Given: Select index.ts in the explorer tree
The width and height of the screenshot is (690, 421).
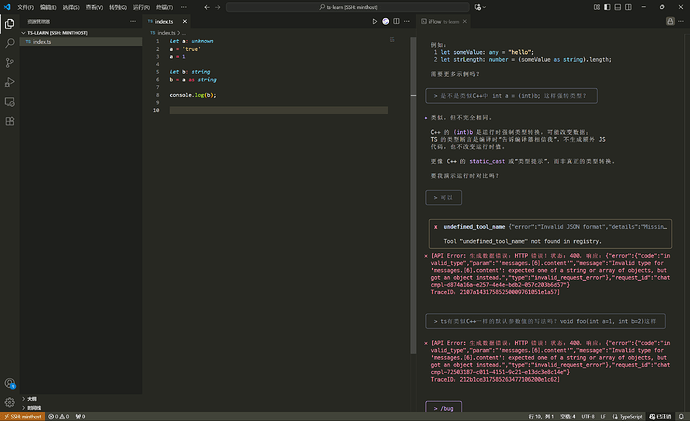Looking at the screenshot, I should click(42, 42).
